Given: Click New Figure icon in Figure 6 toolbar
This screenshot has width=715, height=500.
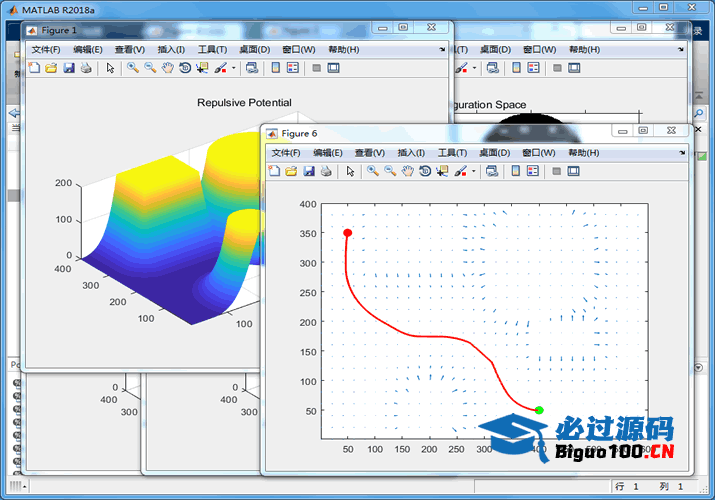Looking at the screenshot, I should (x=274, y=171).
